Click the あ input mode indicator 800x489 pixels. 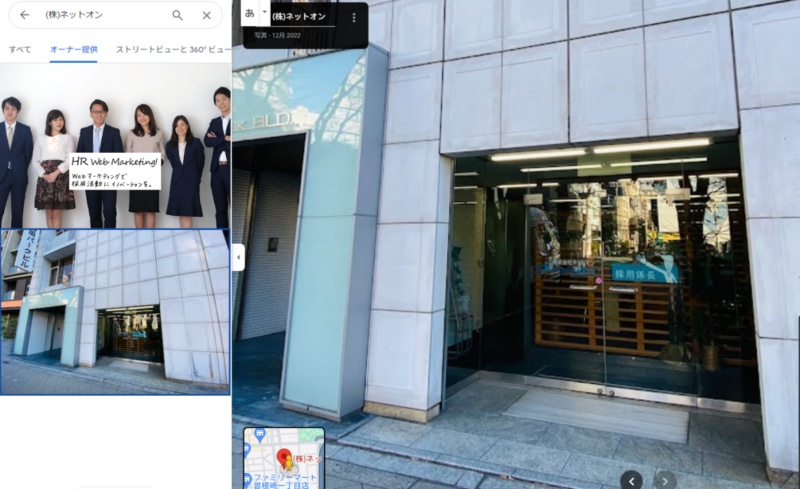250,14
